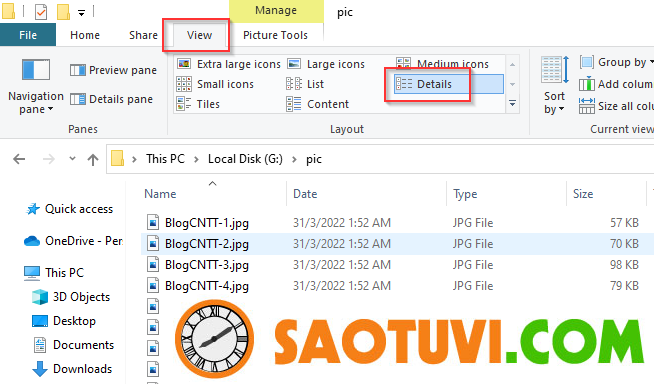Open the Sort by dropdown
Viewport: 654px width, 384px height.
coord(554,85)
